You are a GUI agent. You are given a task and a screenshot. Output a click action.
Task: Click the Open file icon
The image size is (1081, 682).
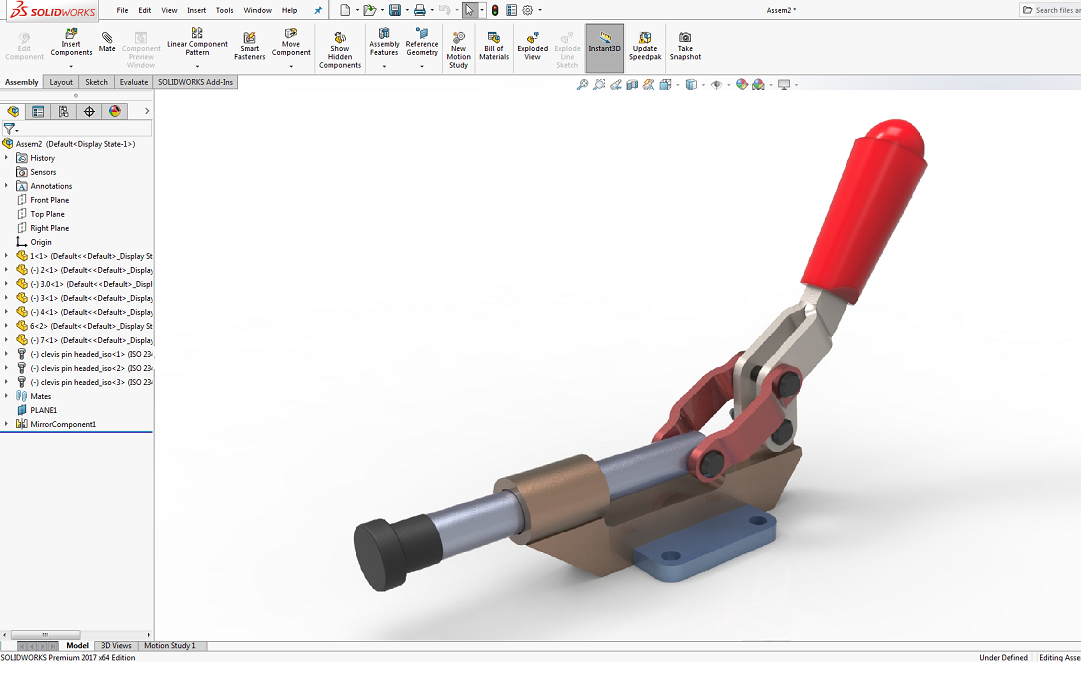(370, 10)
